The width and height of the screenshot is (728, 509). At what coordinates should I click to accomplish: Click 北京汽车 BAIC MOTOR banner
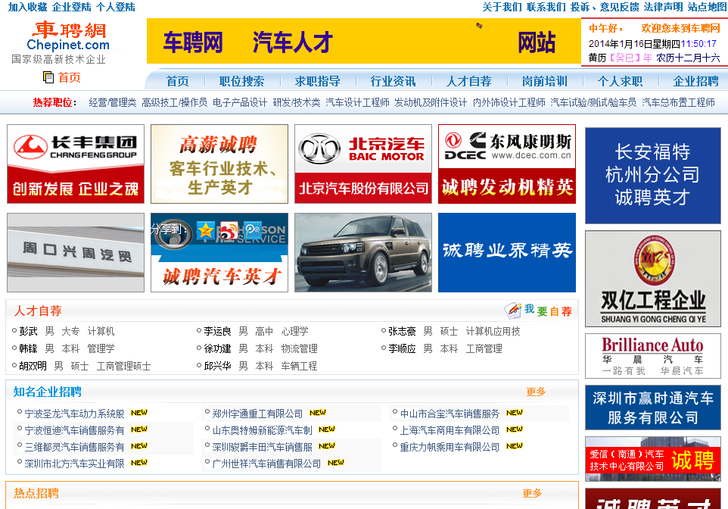(x=363, y=164)
